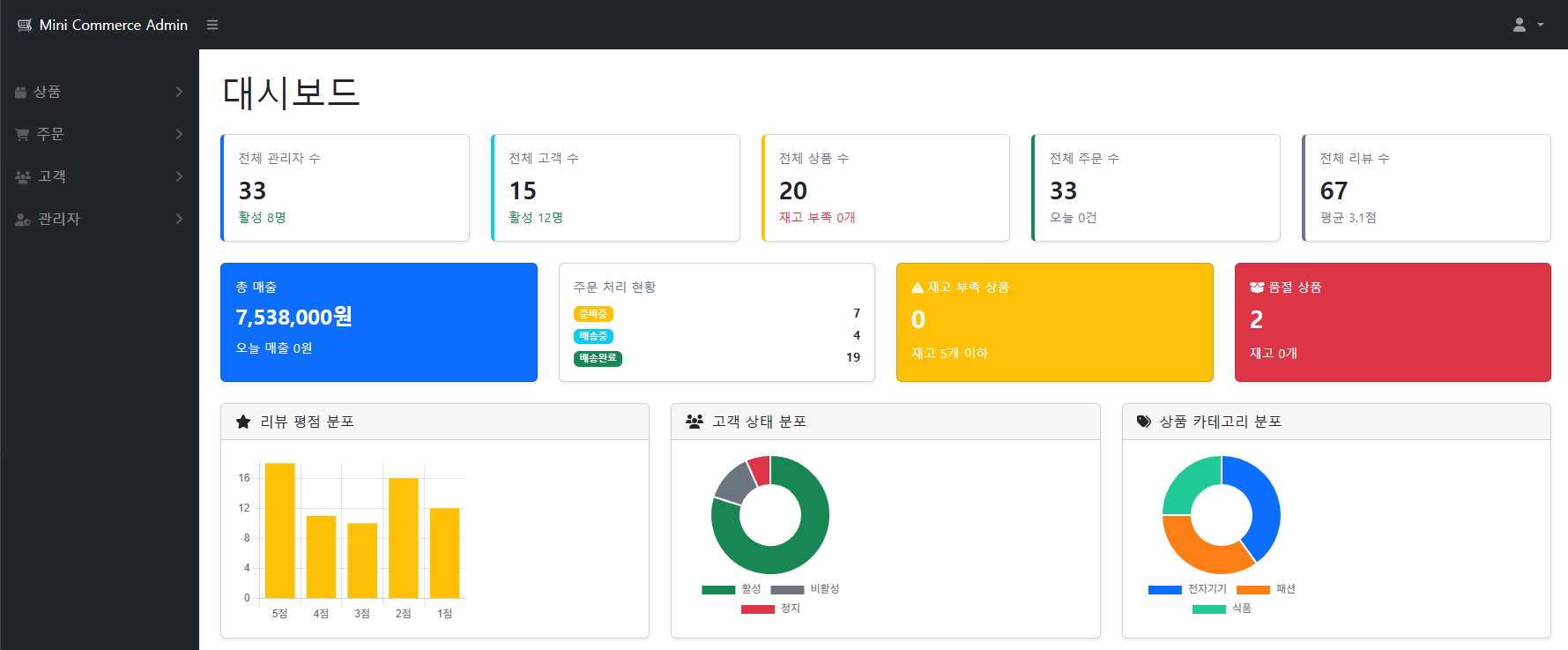Click the Mini Commerce Admin brand link
Viewport: 1568px width, 650px height.
102,25
